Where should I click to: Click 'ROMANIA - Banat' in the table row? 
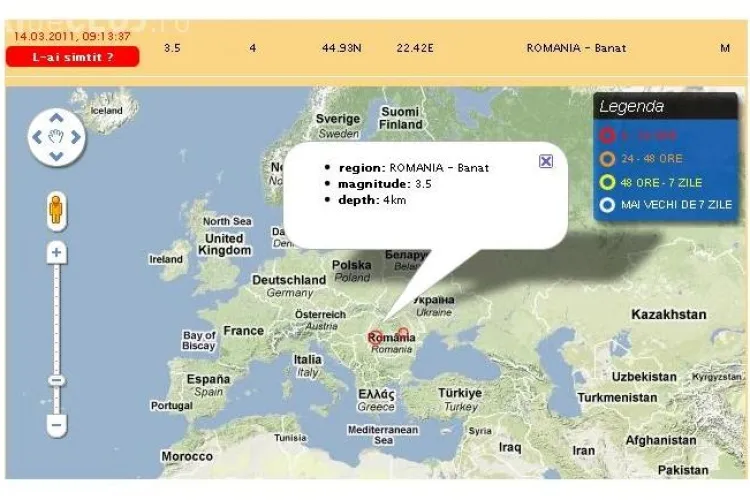tap(576, 48)
